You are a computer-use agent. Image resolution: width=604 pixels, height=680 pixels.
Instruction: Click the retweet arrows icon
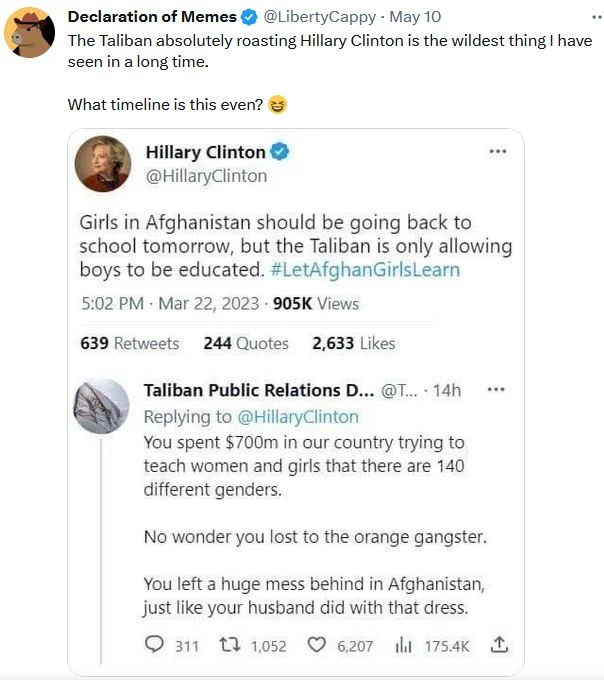(x=231, y=646)
